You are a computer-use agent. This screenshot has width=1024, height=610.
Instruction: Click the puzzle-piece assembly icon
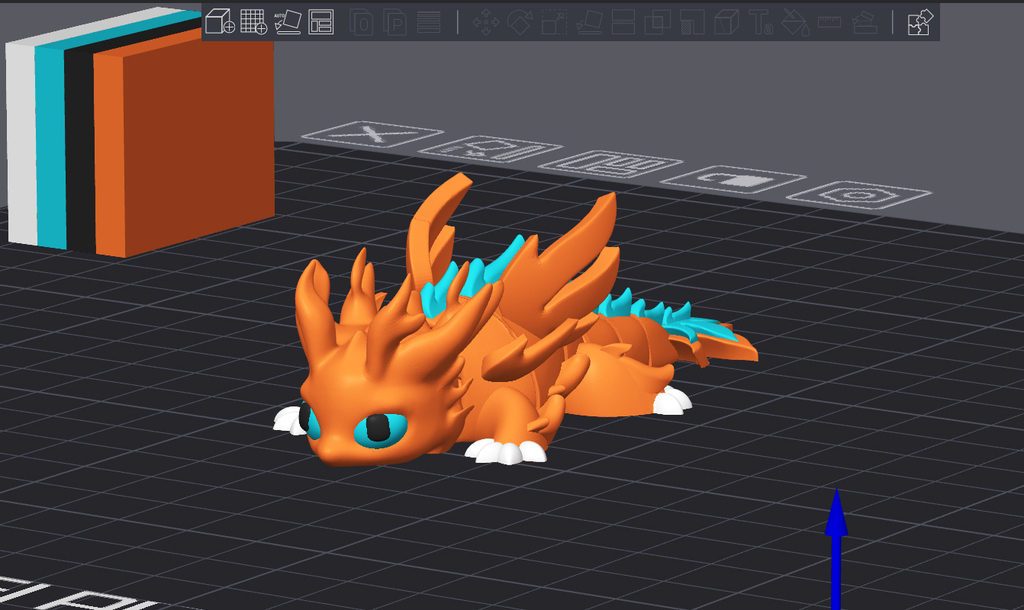click(x=920, y=22)
